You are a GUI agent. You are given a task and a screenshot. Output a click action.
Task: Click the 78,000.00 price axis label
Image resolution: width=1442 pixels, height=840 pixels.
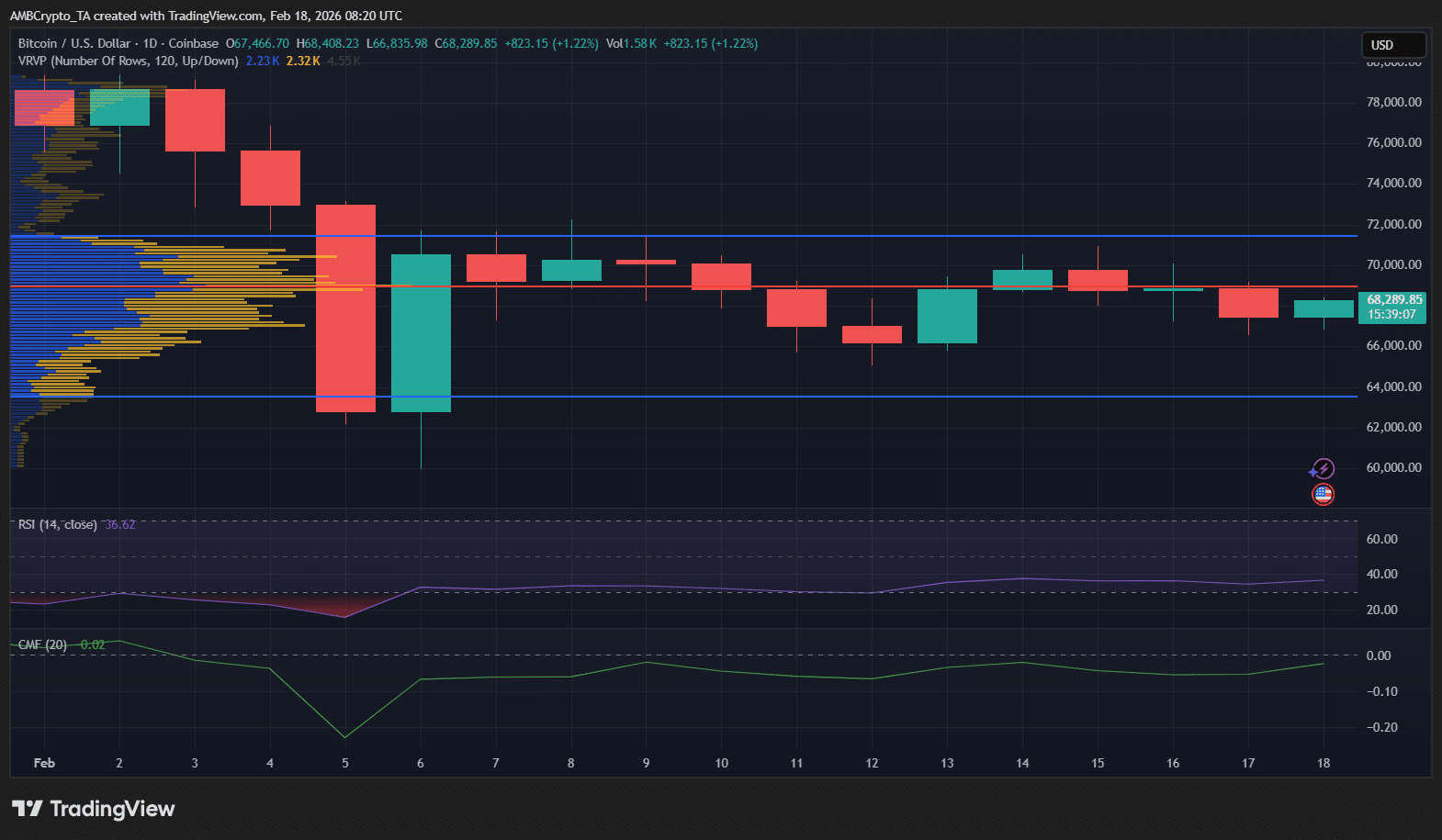pyautogui.click(x=1393, y=102)
